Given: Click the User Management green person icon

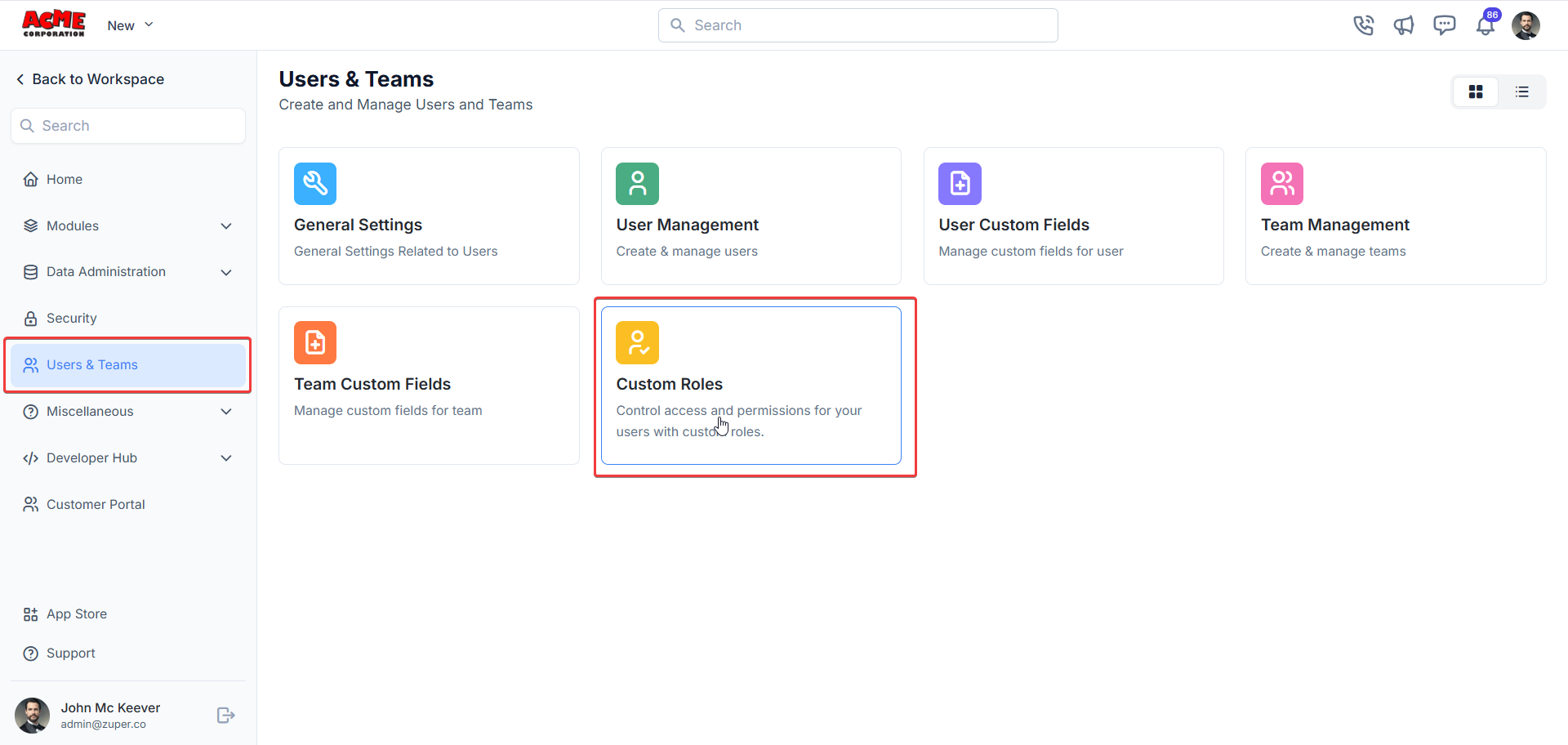Looking at the screenshot, I should [x=637, y=184].
